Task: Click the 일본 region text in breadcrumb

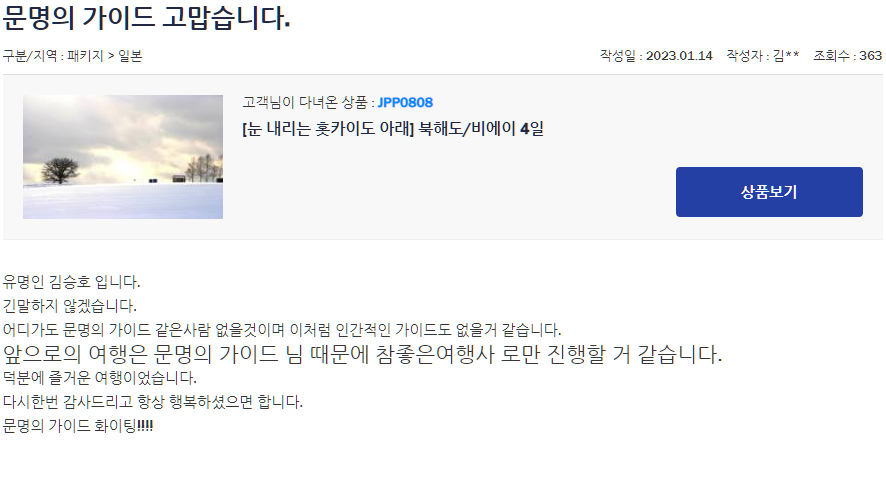Action: coord(131,56)
